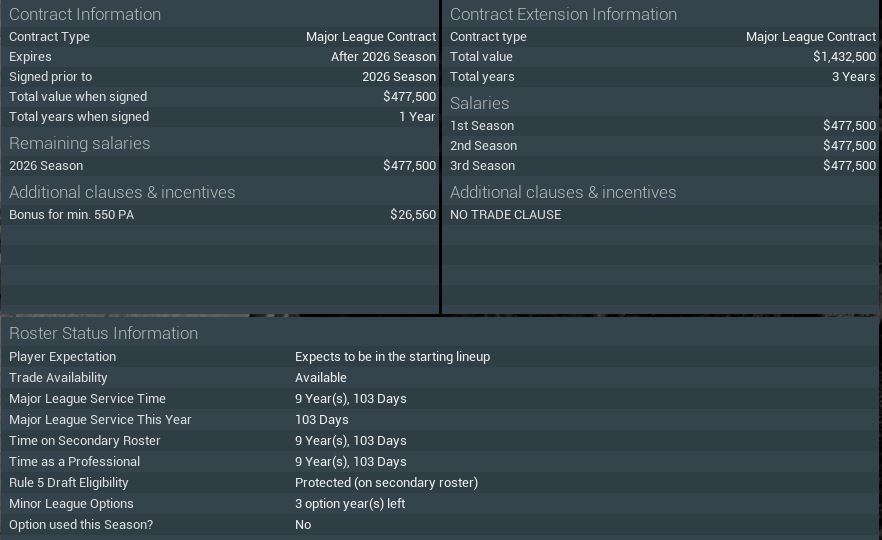Select the 2026 Season salary row
Screen dimensions: 882x540
point(220,166)
